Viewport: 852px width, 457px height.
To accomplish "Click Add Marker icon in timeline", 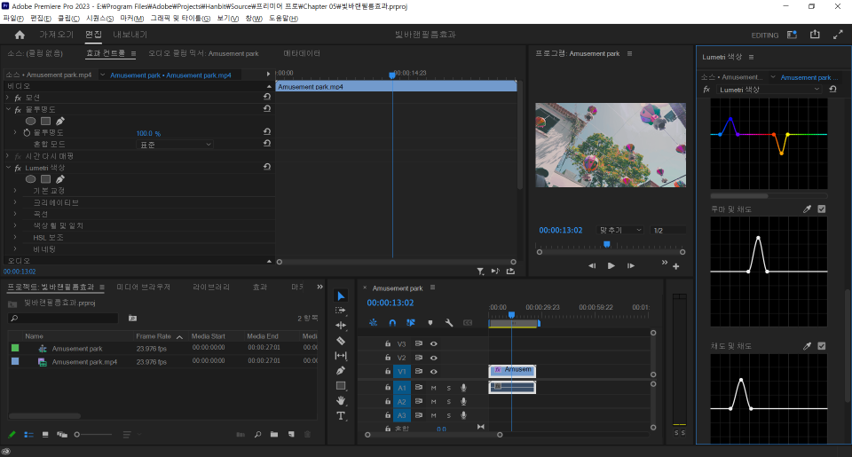I will pyautogui.click(x=430, y=323).
